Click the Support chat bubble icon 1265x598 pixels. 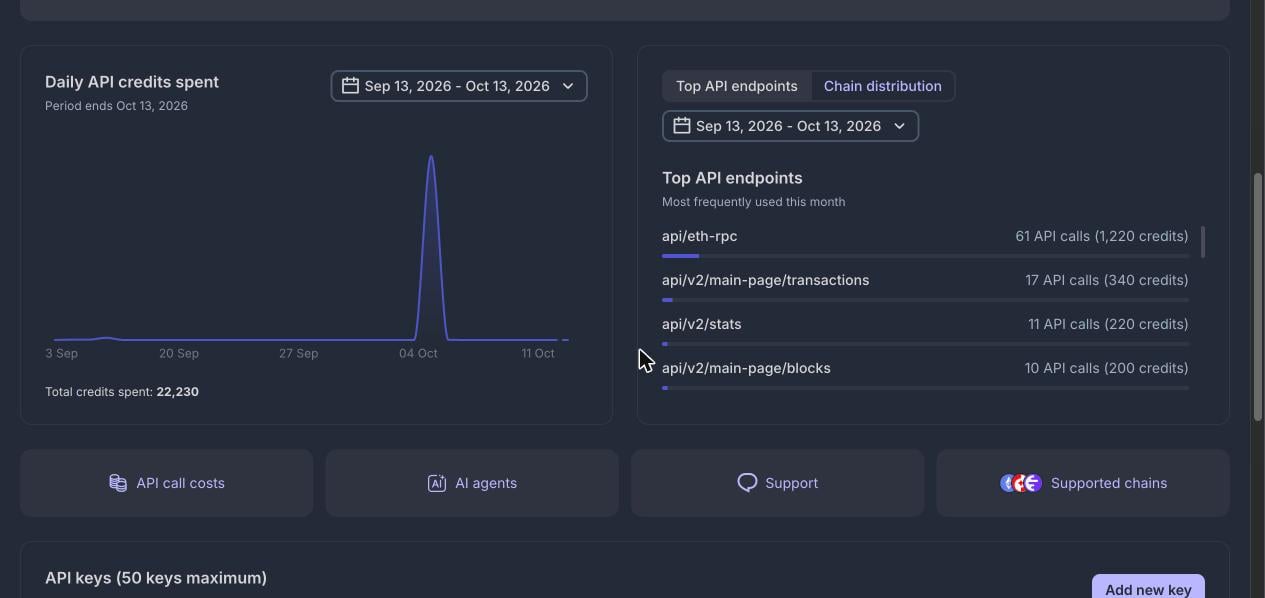point(747,483)
